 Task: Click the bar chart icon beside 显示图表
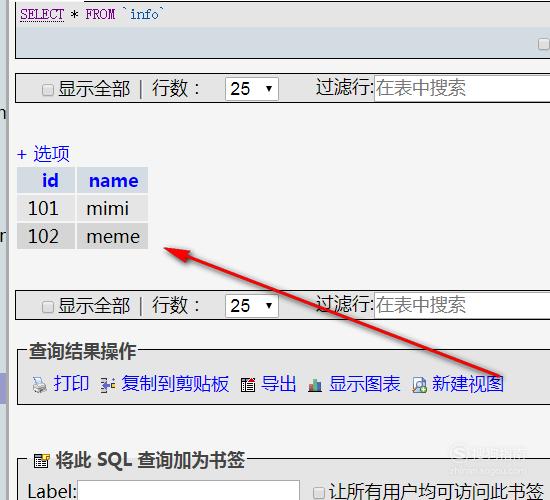315,385
